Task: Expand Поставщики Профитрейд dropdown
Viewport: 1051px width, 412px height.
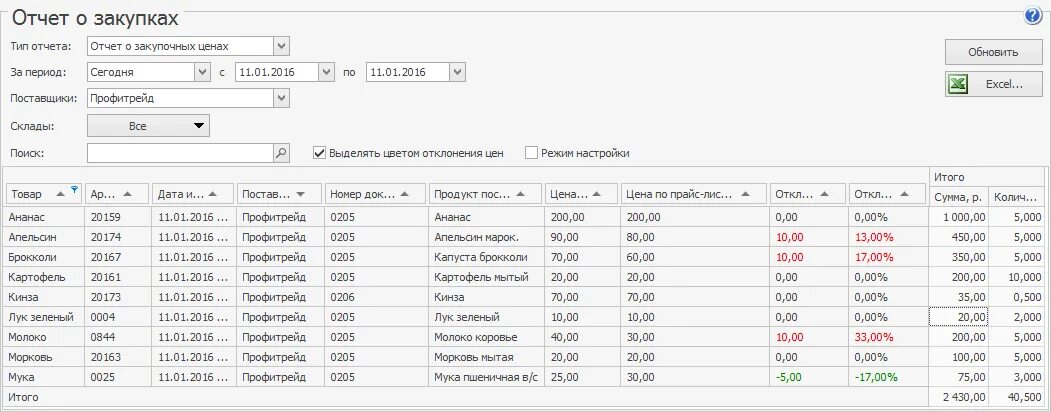Action: pyautogui.click(x=282, y=98)
